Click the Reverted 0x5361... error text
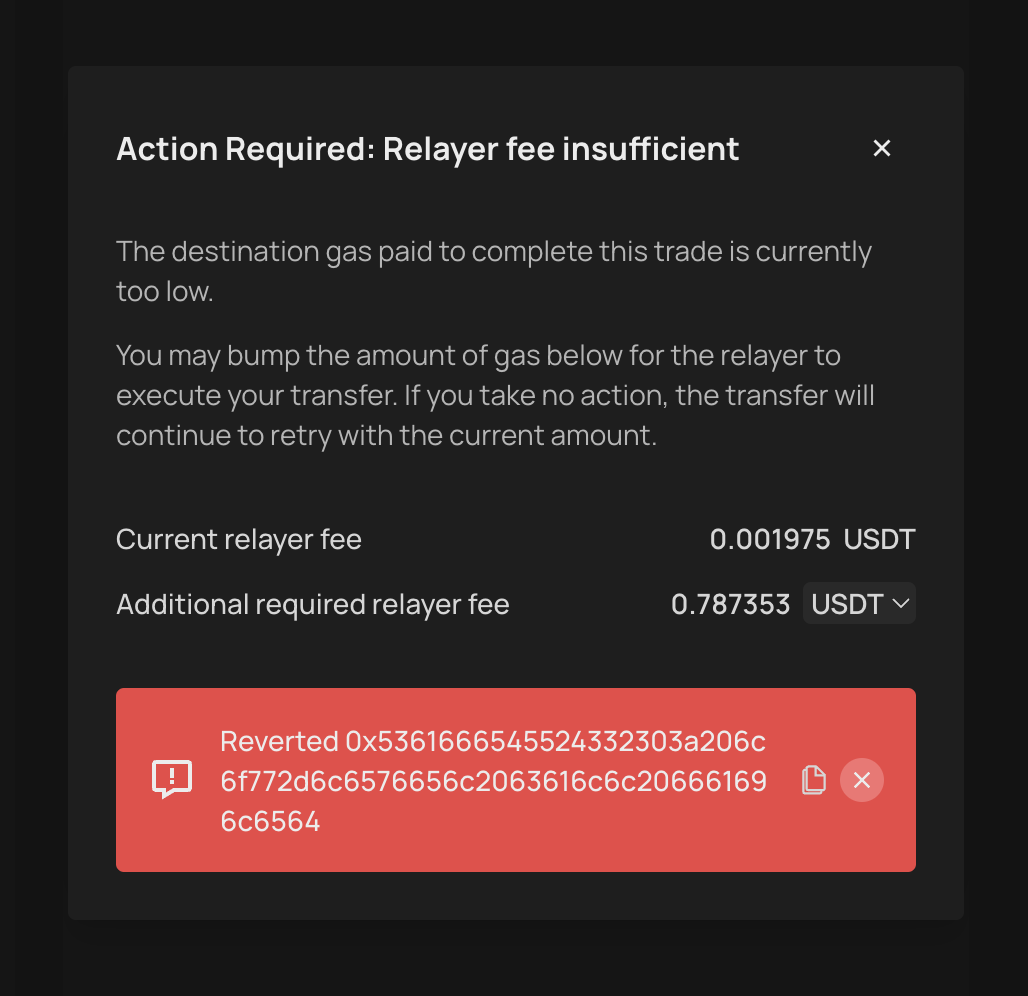This screenshot has width=1028, height=996. pos(494,780)
